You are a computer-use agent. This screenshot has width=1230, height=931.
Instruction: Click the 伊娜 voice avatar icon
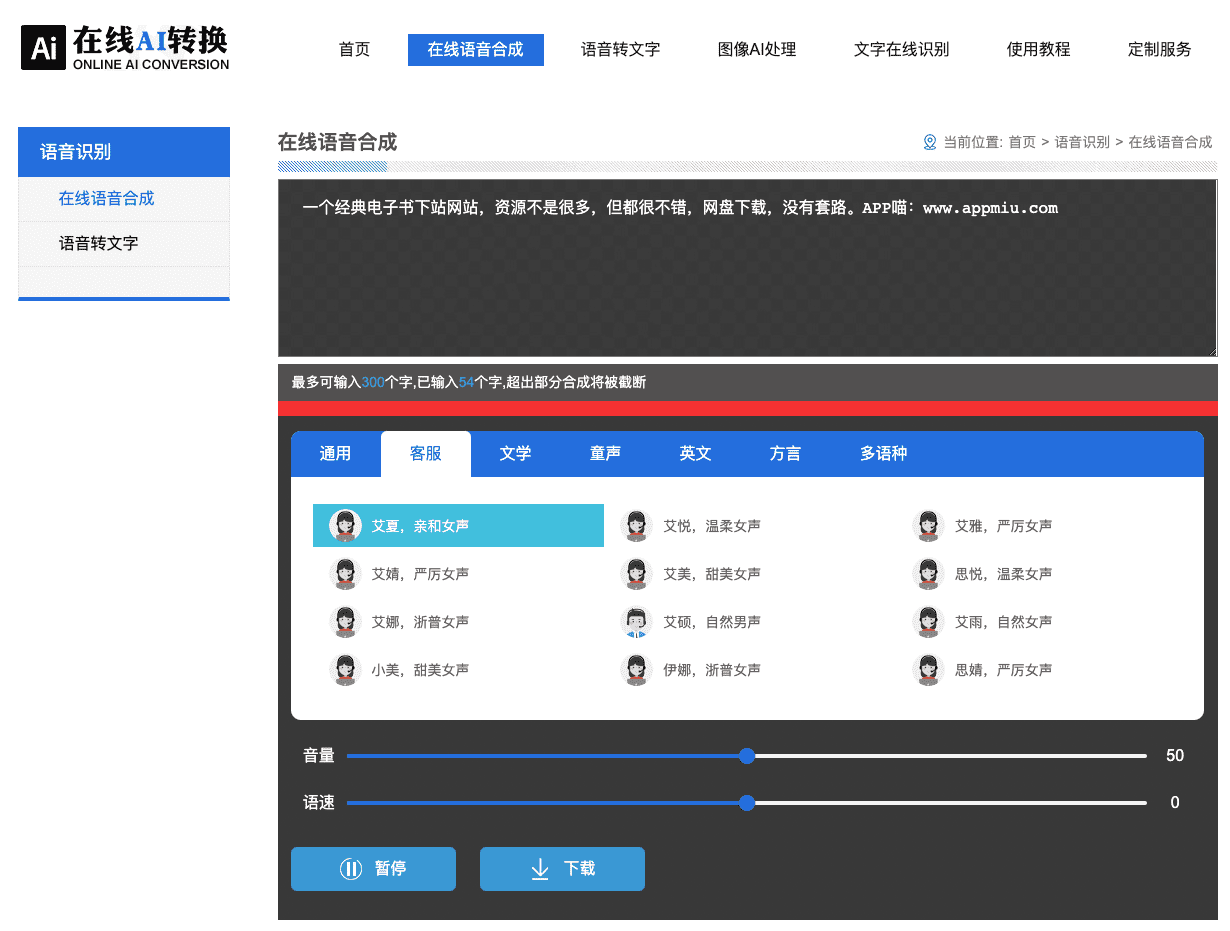click(x=637, y=670)
